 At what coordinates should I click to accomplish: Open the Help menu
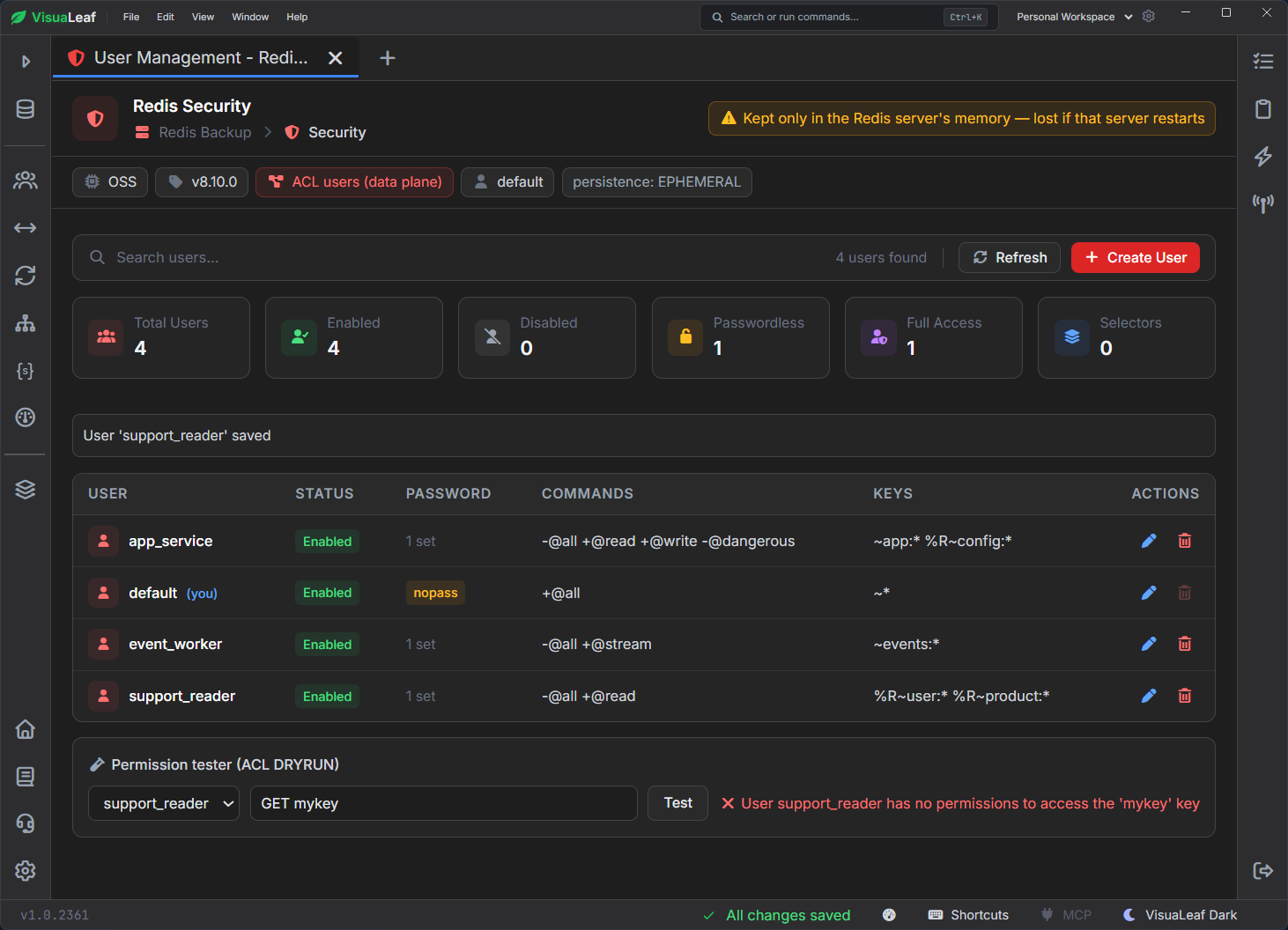(297, 17)
